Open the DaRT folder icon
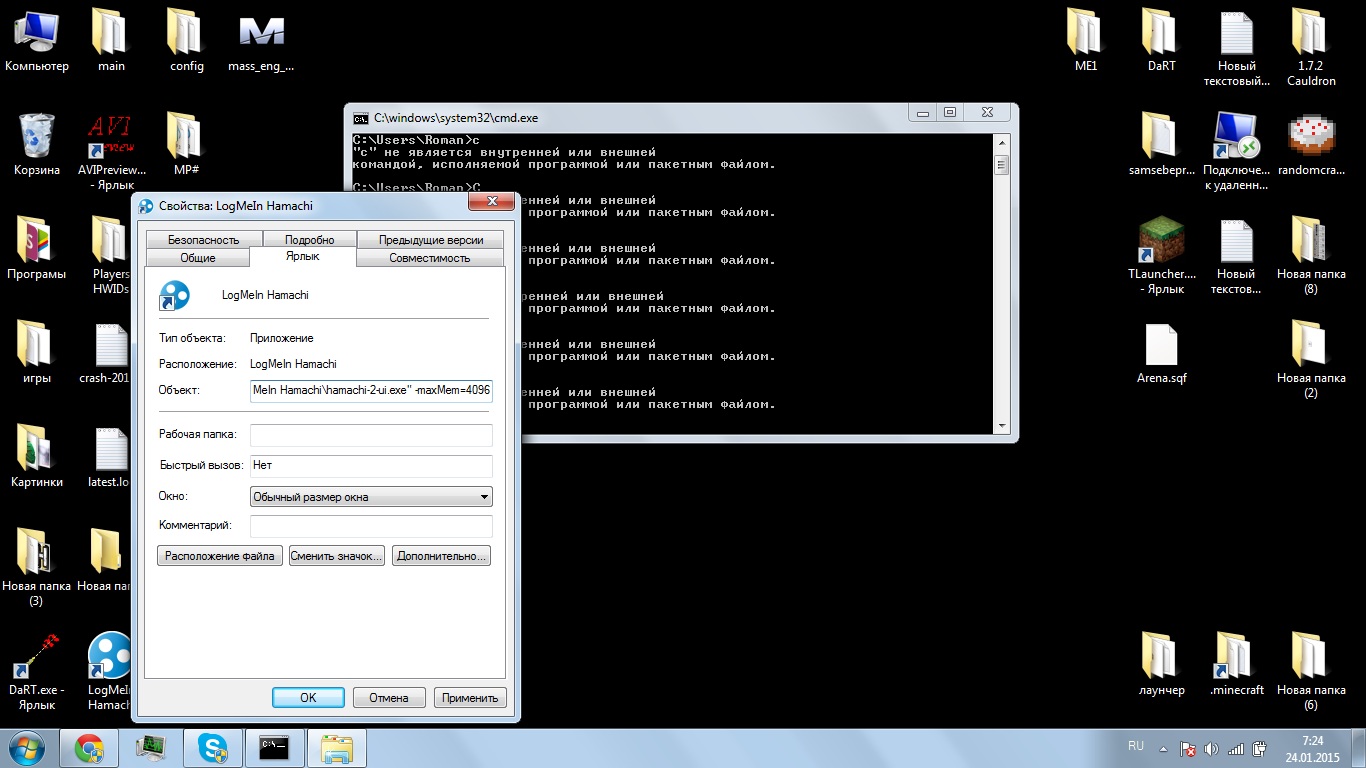The height and width of the screenshot is (768, 1366). (x=1161, y=40)
